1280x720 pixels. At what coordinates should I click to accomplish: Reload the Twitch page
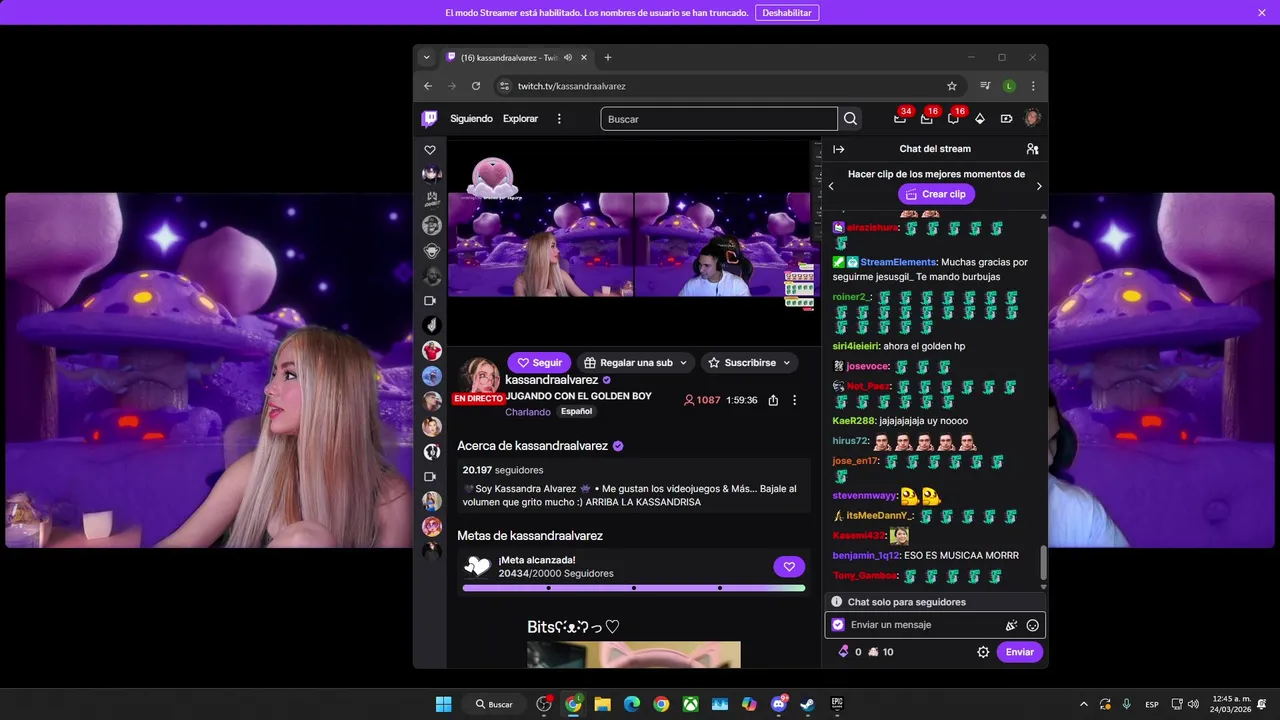click(476, 86)
